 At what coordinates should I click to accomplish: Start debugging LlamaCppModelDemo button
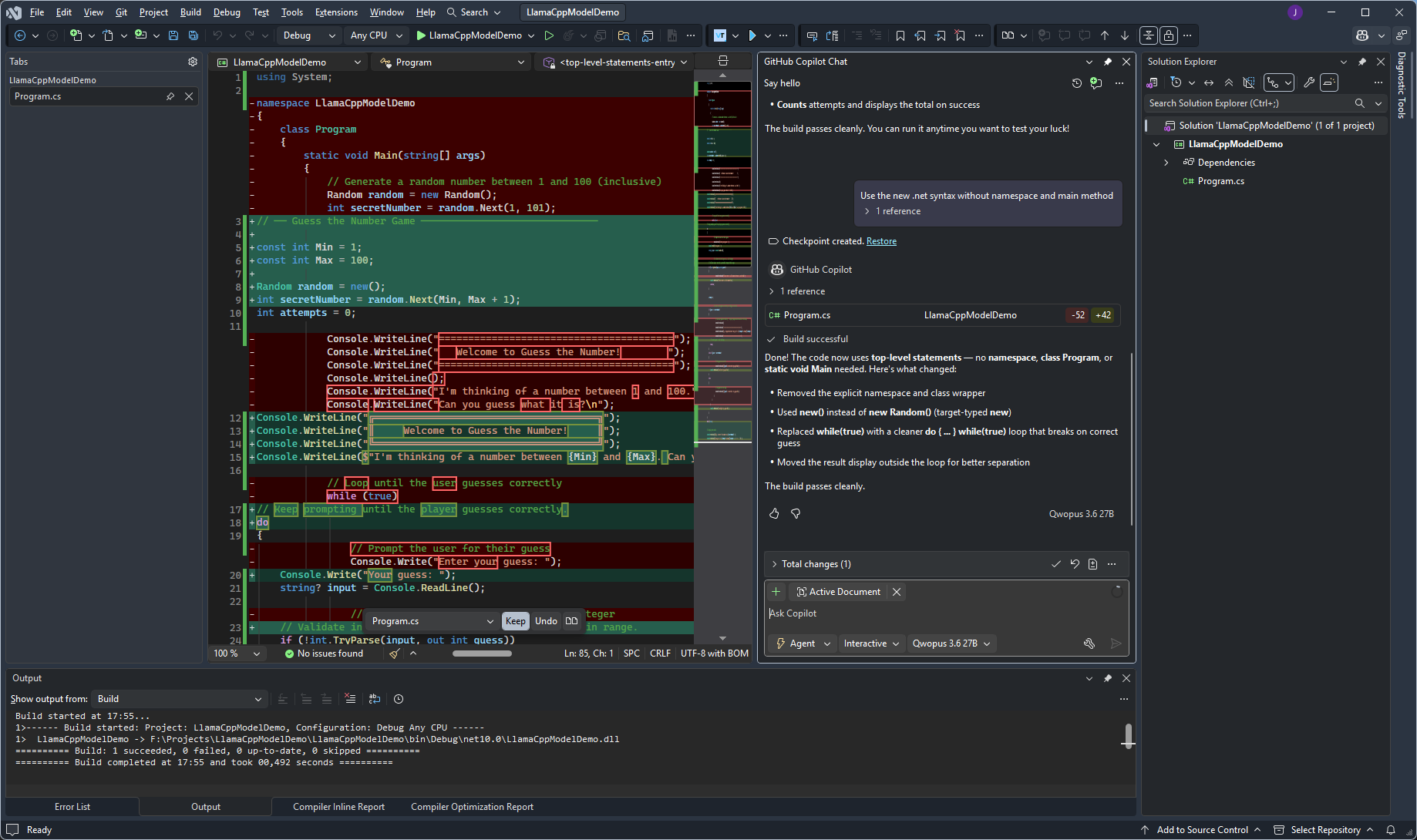[470, 35]
